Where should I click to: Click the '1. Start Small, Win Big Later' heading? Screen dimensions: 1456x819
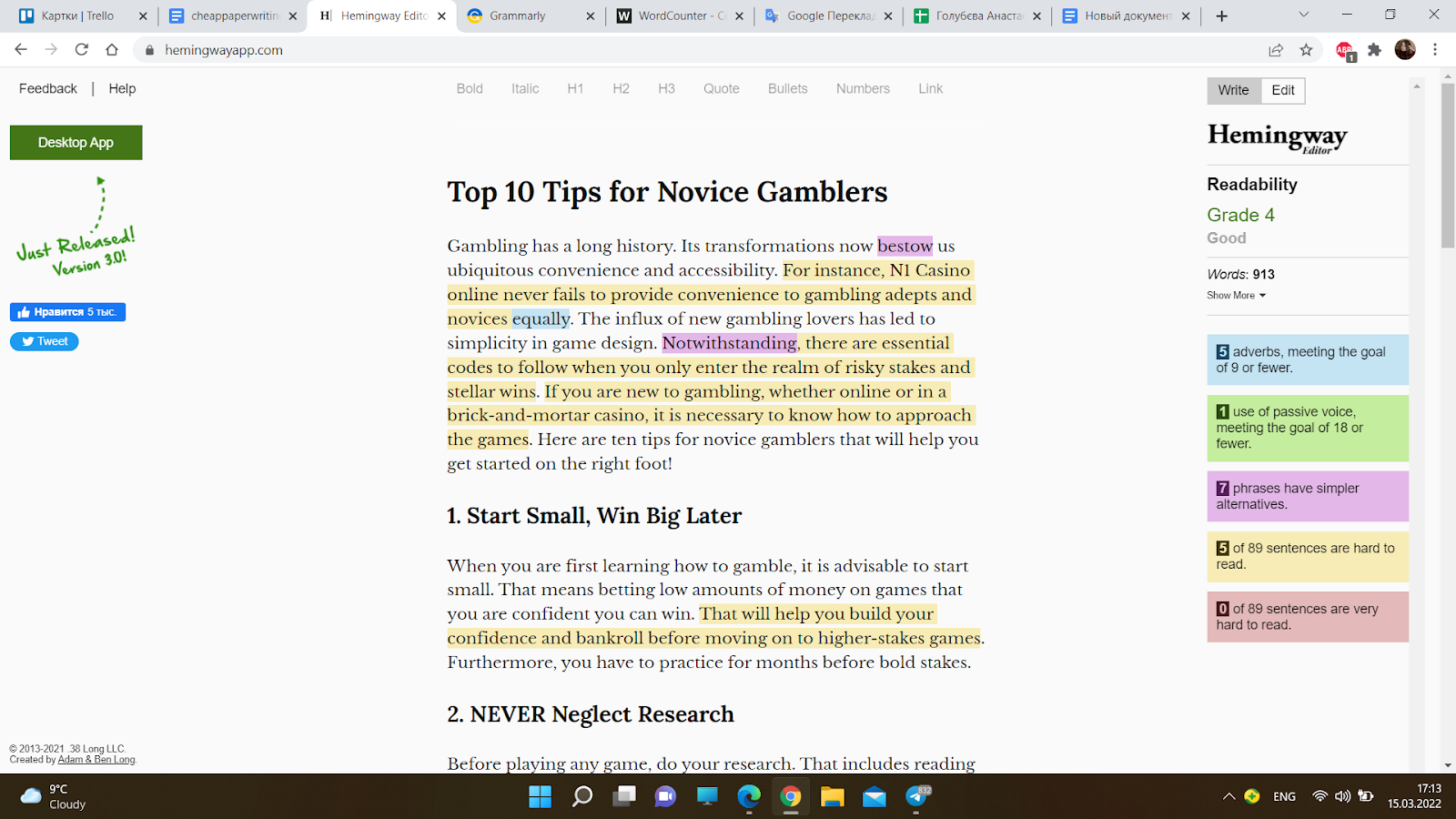point(594,516)
